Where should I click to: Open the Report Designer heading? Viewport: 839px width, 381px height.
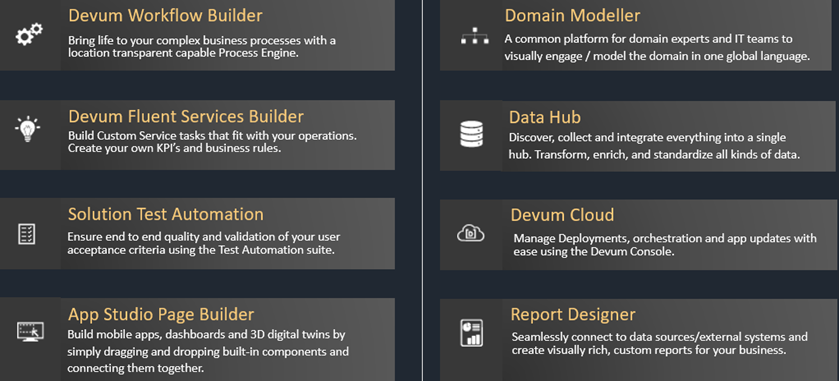tap(573, 314)
